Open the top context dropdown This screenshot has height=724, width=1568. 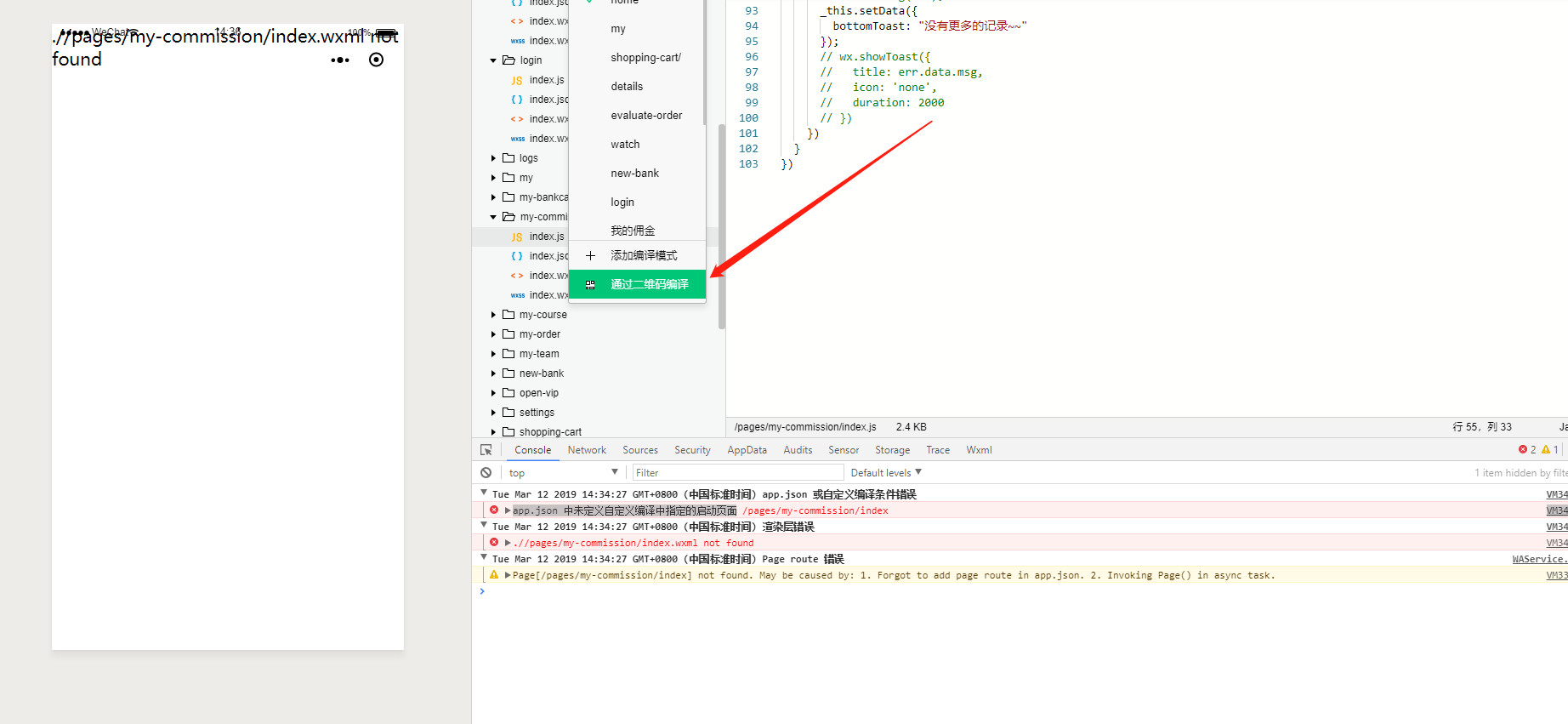coord(563,473)
